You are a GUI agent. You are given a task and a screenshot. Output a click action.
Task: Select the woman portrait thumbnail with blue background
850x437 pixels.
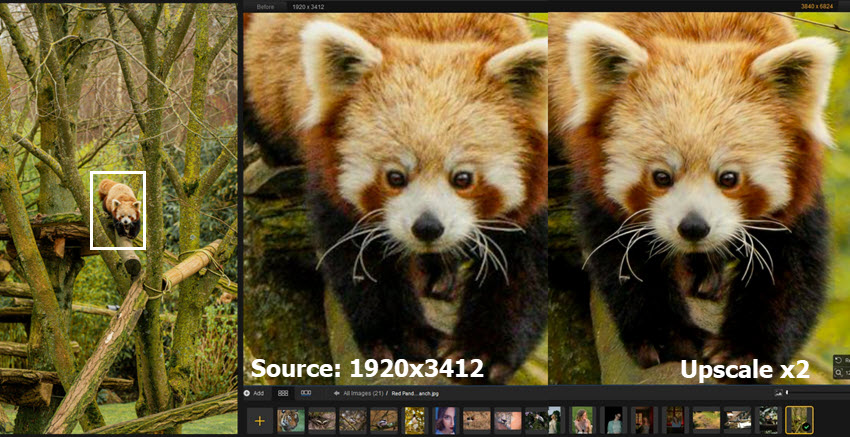445,420
